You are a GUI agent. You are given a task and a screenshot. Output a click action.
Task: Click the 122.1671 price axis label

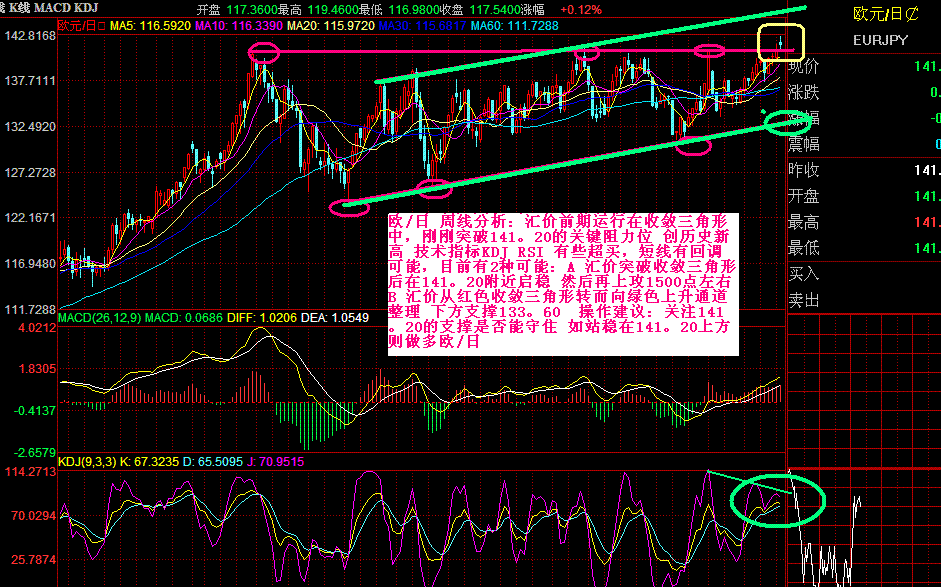tap(29, 217)
